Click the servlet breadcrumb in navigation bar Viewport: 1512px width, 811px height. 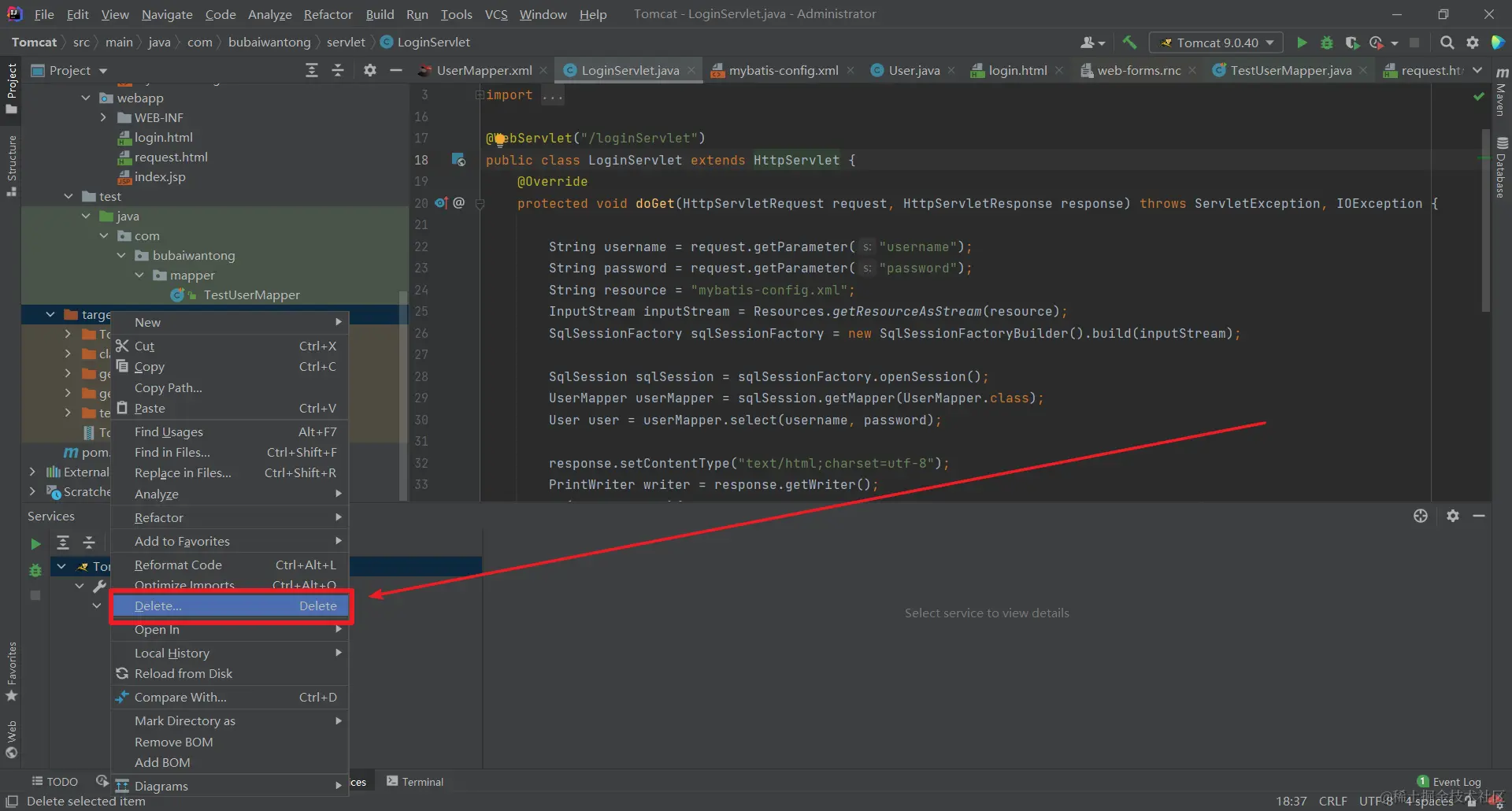pos(346,43)
